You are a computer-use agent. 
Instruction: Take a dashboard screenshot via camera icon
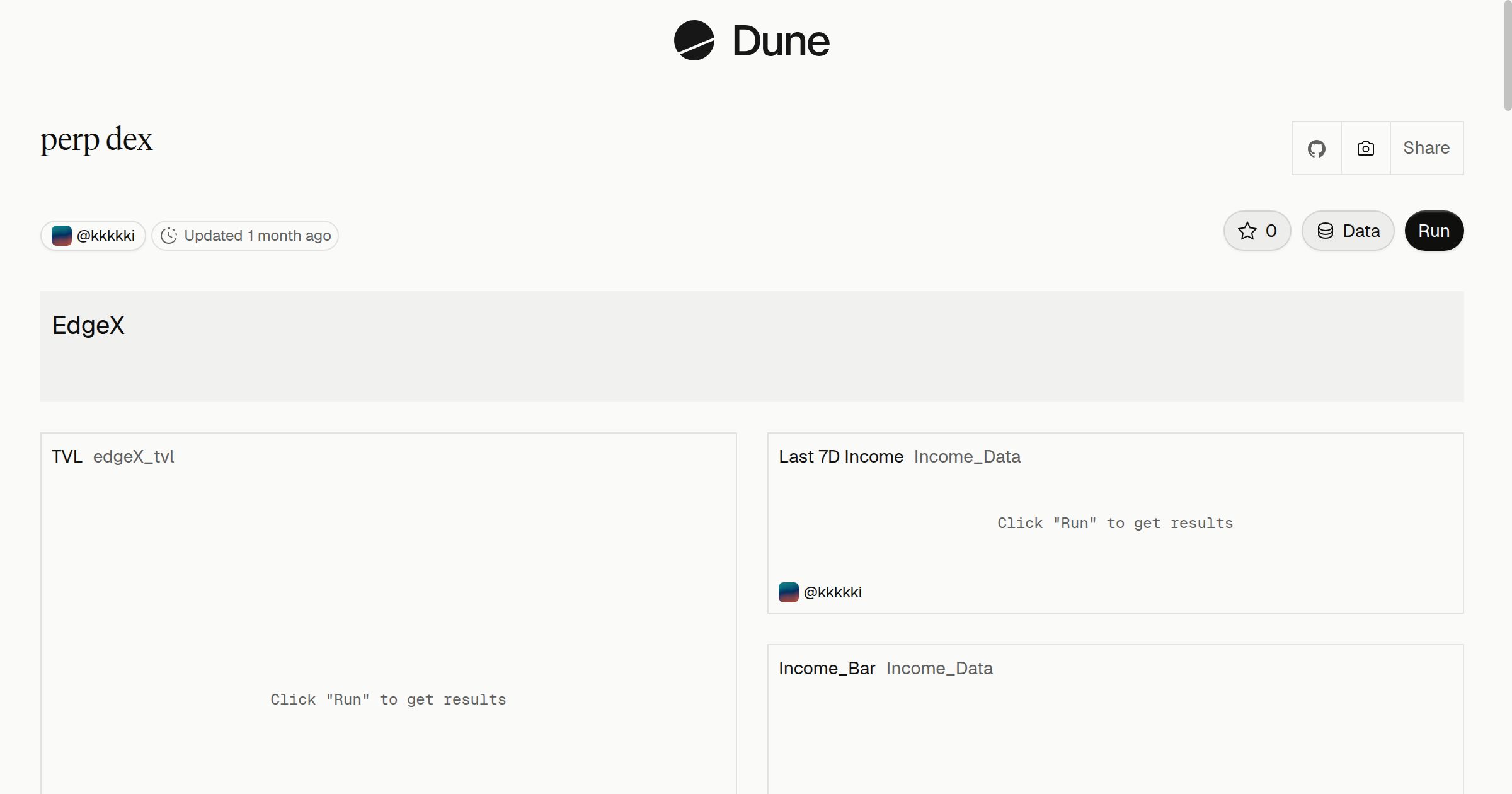click(x=1366, y=148)
